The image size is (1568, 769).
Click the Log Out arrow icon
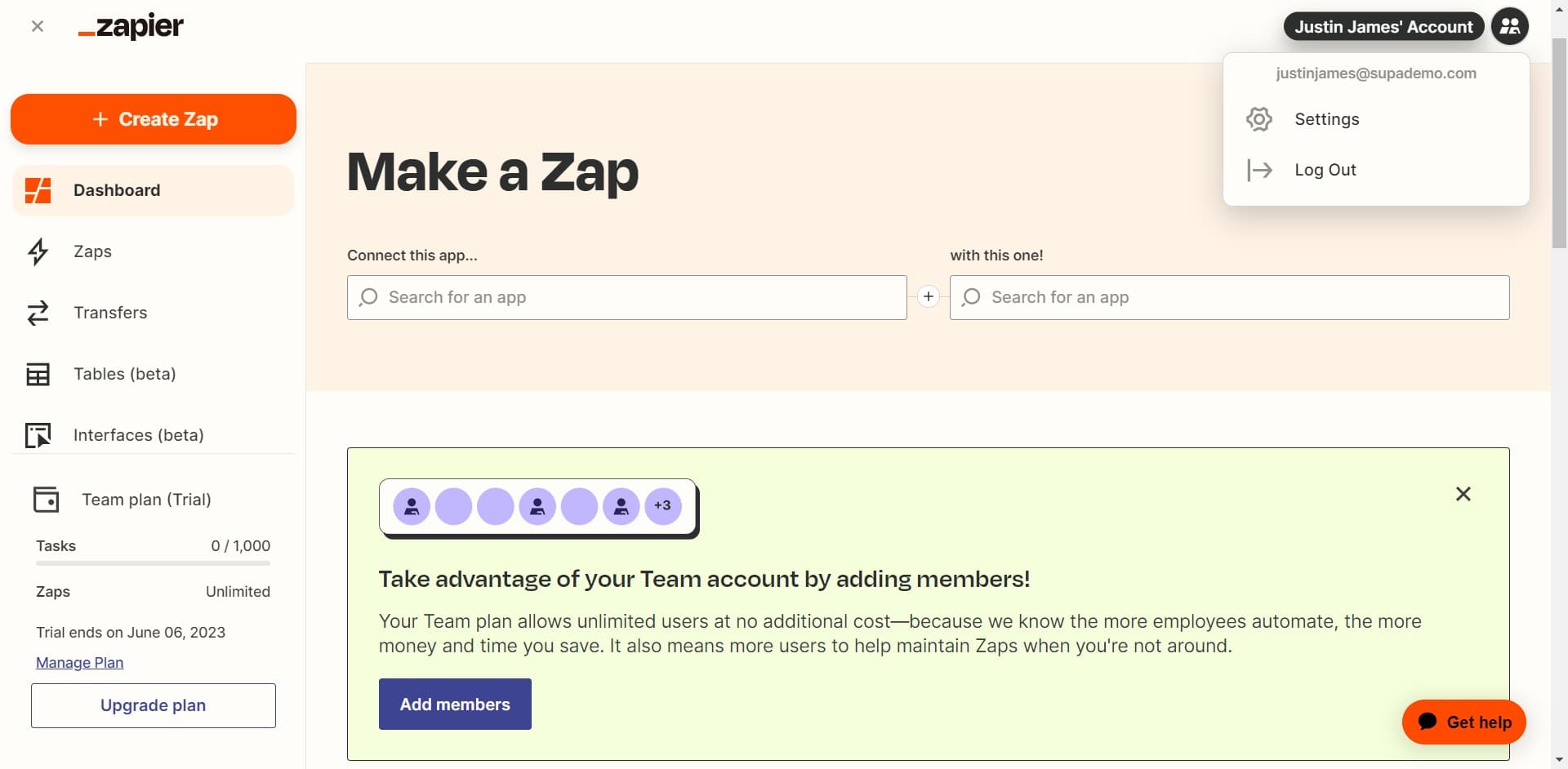1259,170
